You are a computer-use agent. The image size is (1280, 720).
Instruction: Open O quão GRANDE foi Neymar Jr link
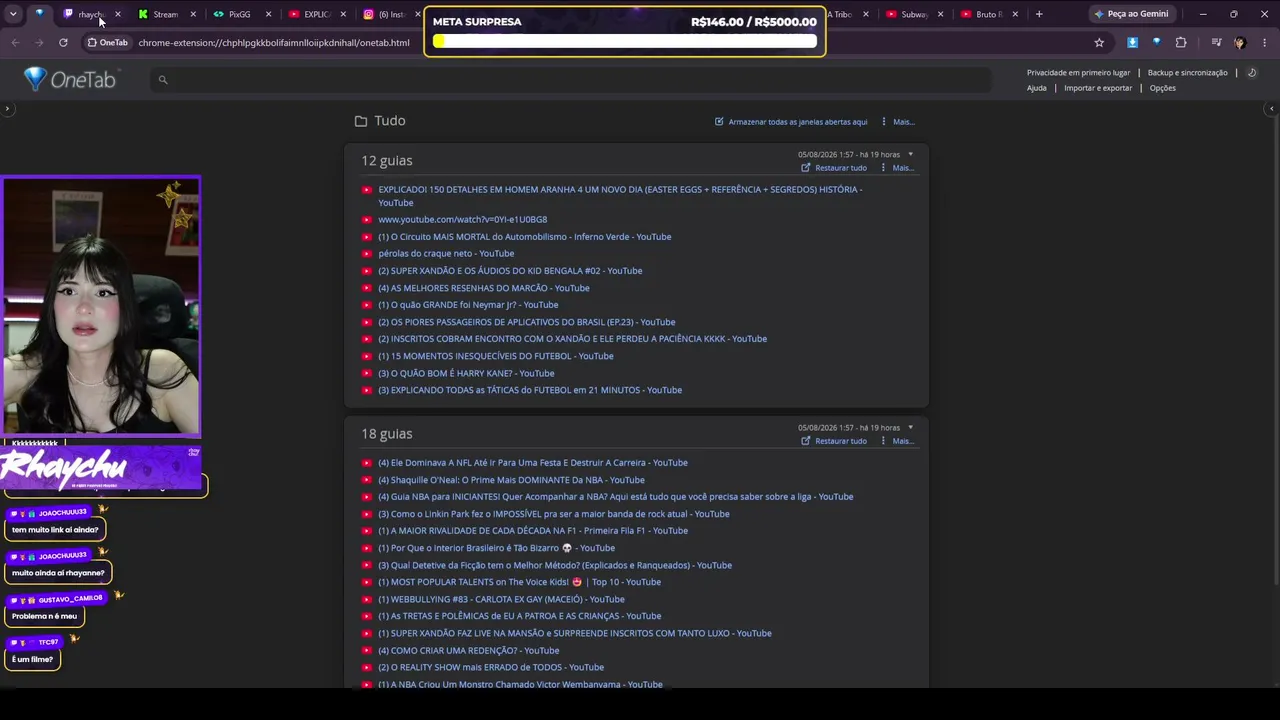point(468,305)
